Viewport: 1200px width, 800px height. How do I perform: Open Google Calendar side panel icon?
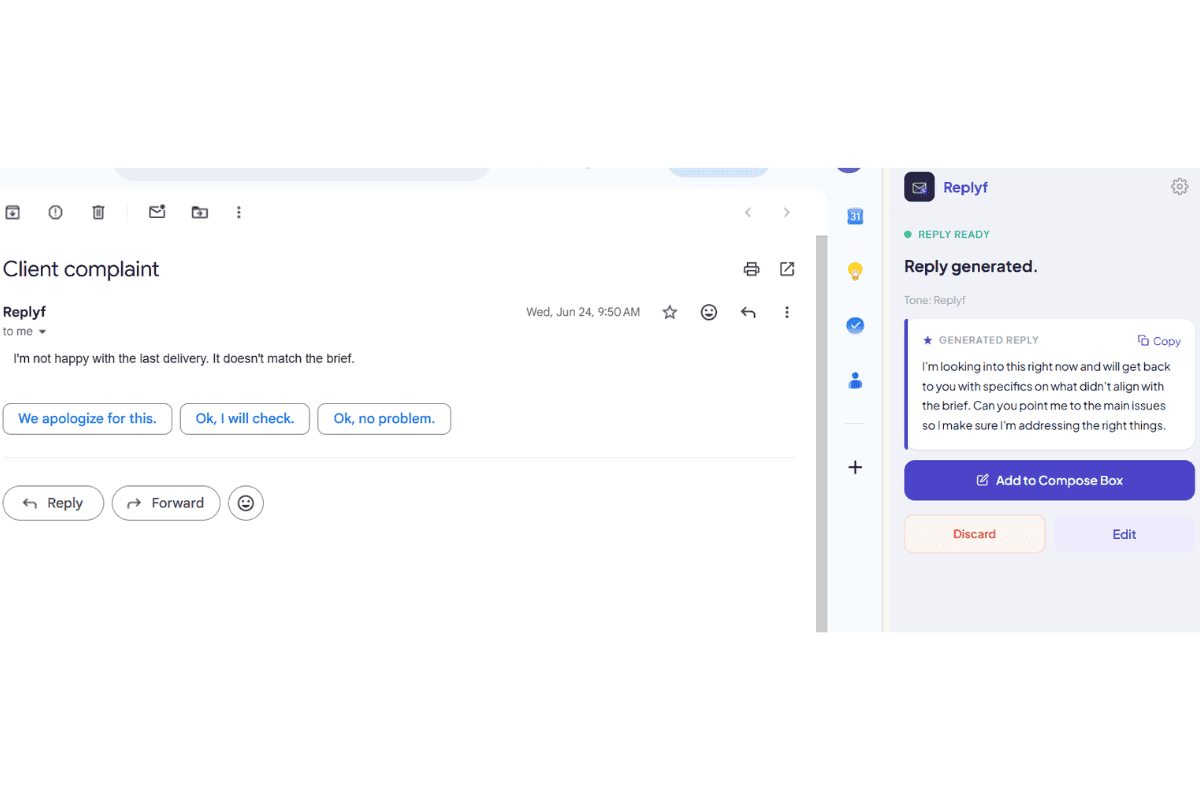click(855, 216)
